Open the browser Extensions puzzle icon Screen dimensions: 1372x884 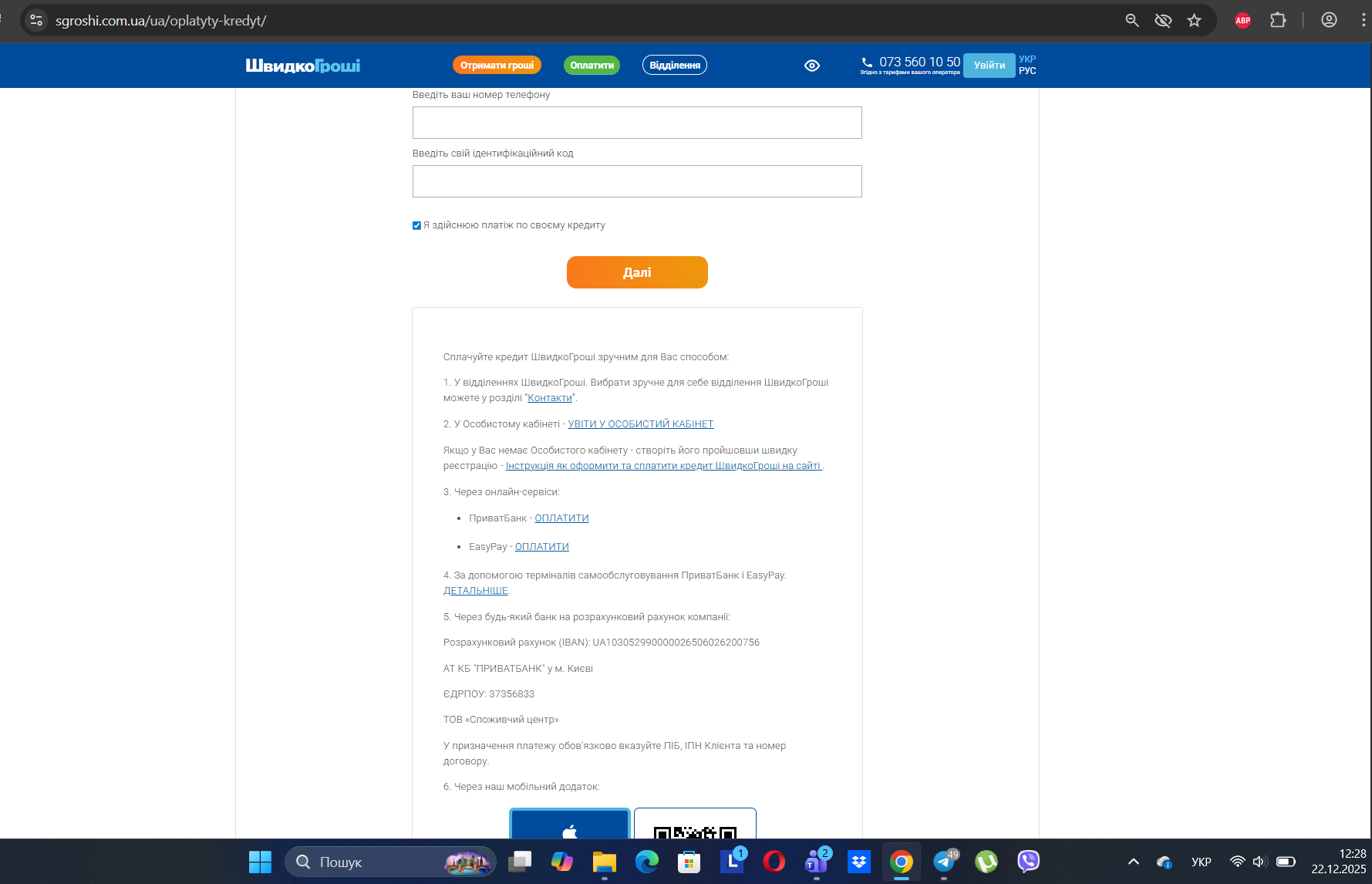click(1278, 21)
